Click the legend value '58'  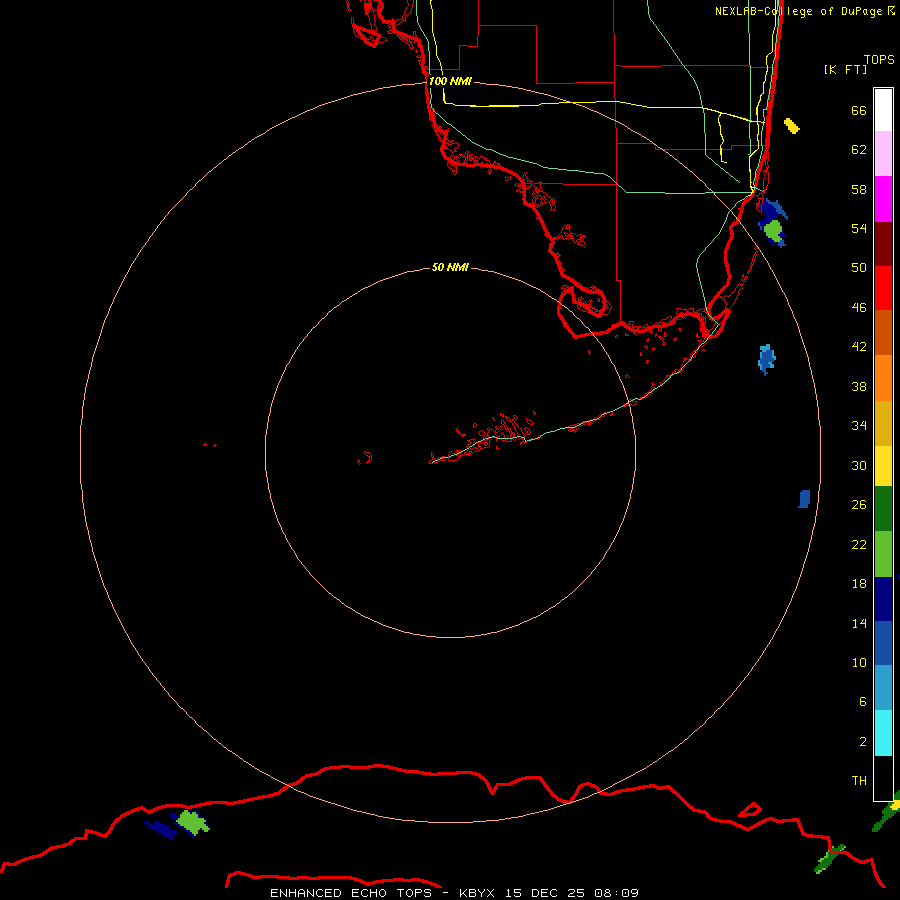[859, 189]
